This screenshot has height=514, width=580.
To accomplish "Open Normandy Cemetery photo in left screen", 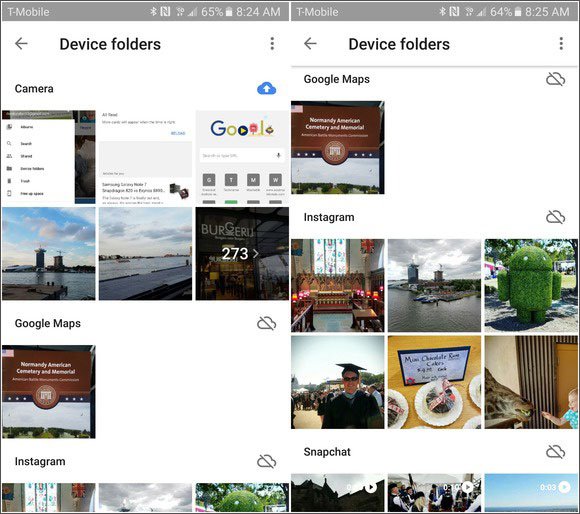I will click(x=48, y=392).
